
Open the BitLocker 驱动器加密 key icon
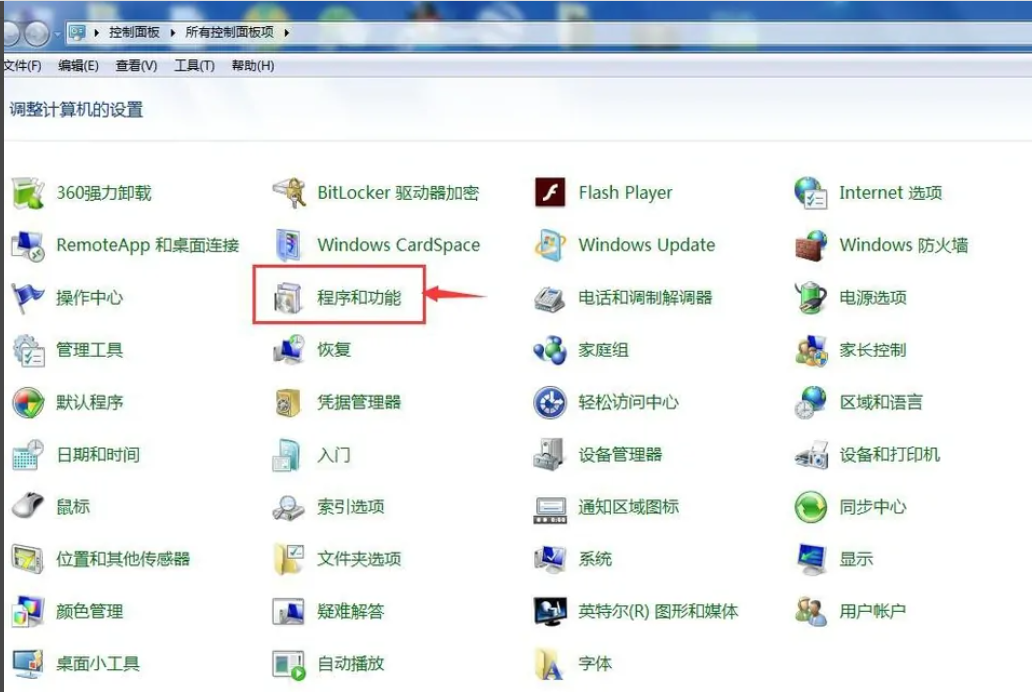click(289, 192)
